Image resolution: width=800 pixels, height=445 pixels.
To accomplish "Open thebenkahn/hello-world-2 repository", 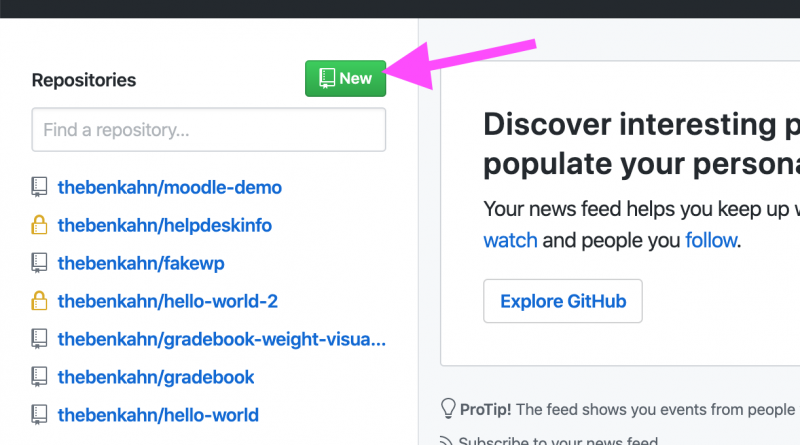I will tap(167, 301).
